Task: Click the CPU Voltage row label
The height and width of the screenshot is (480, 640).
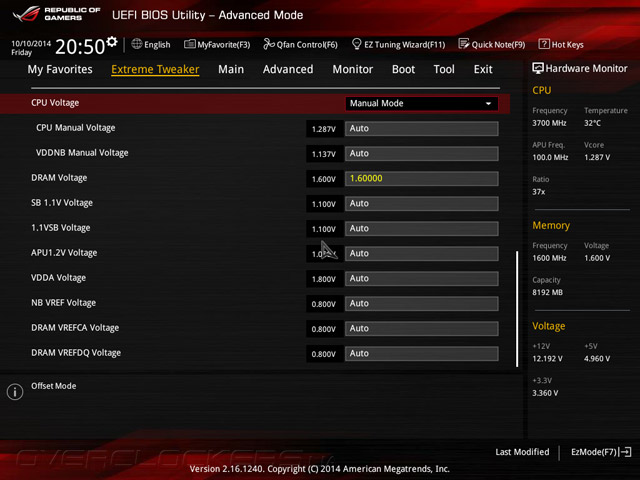Action: [55, 103]
